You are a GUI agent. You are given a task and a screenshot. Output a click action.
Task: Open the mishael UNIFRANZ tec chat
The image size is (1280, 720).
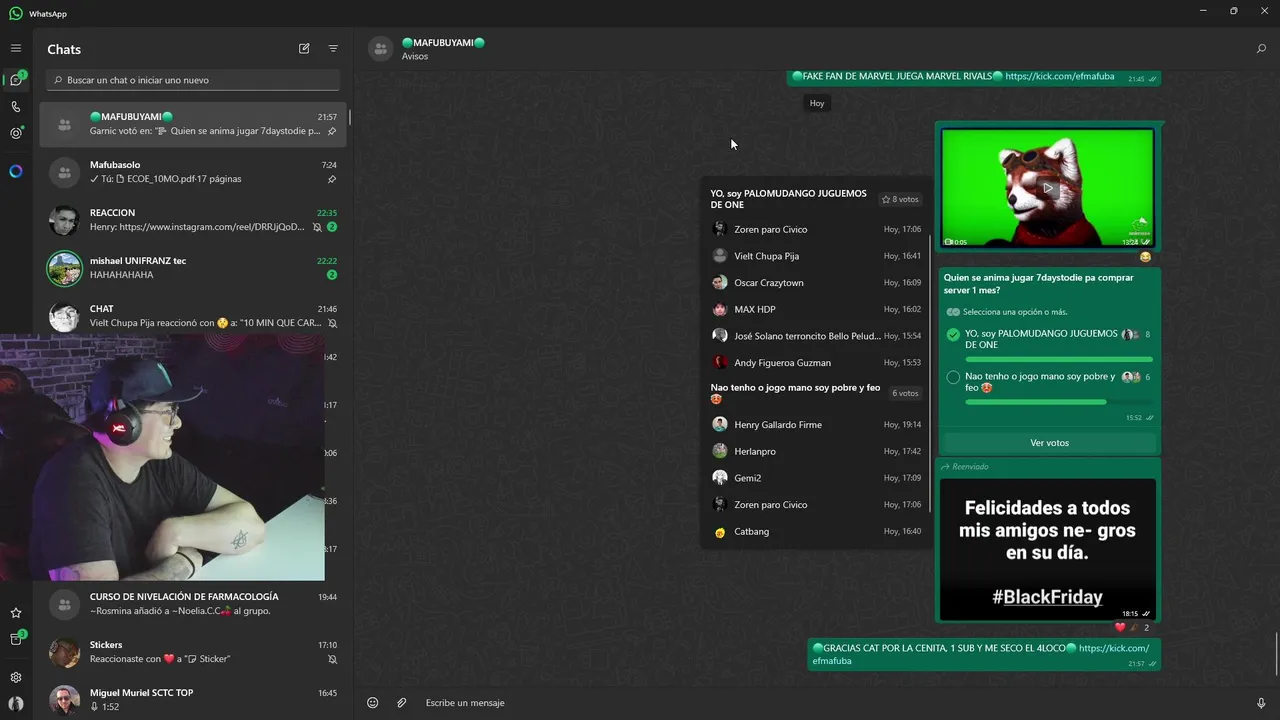[193, 268]
